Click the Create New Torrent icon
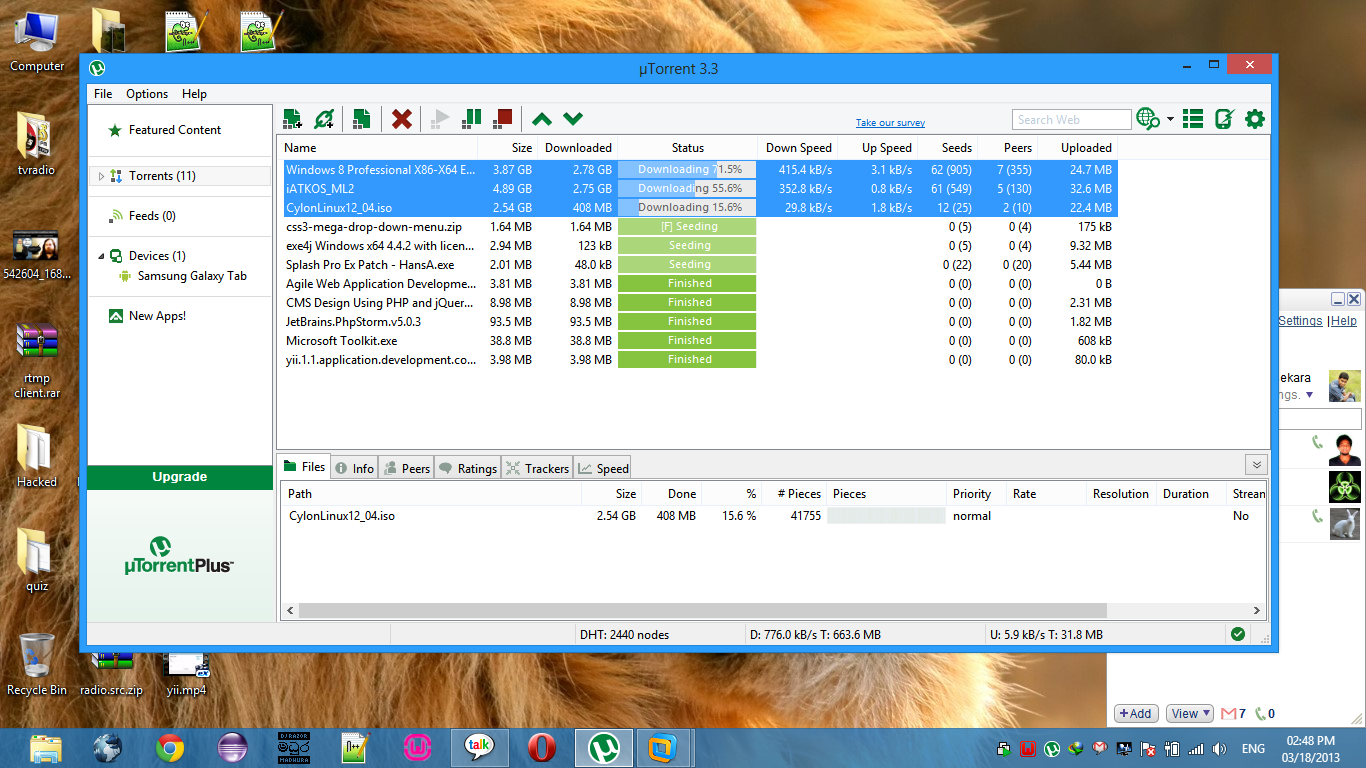The image size is (1366, 768). (x=362, y=120)
